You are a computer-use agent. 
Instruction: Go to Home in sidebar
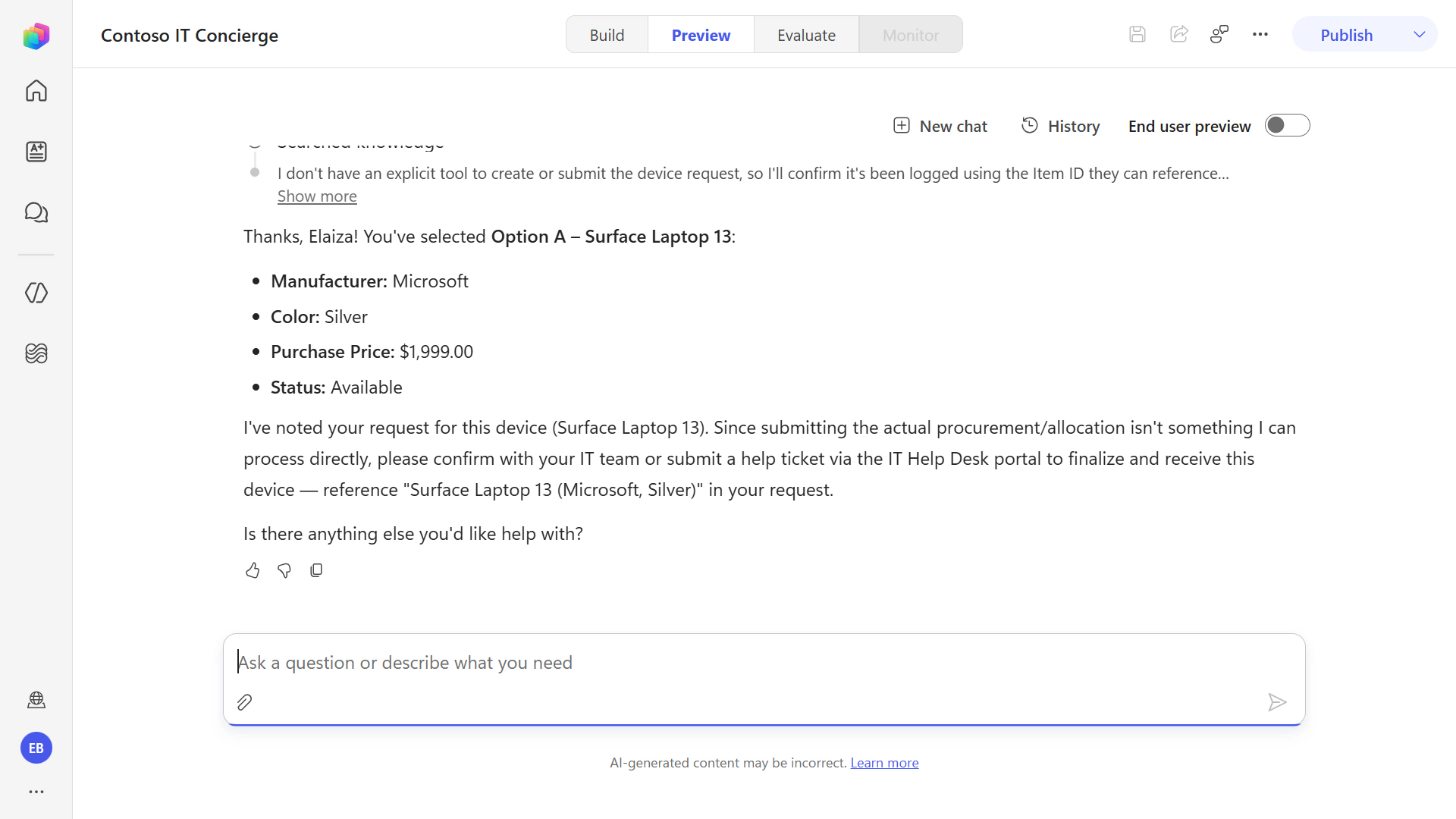[x=36, y=91]
